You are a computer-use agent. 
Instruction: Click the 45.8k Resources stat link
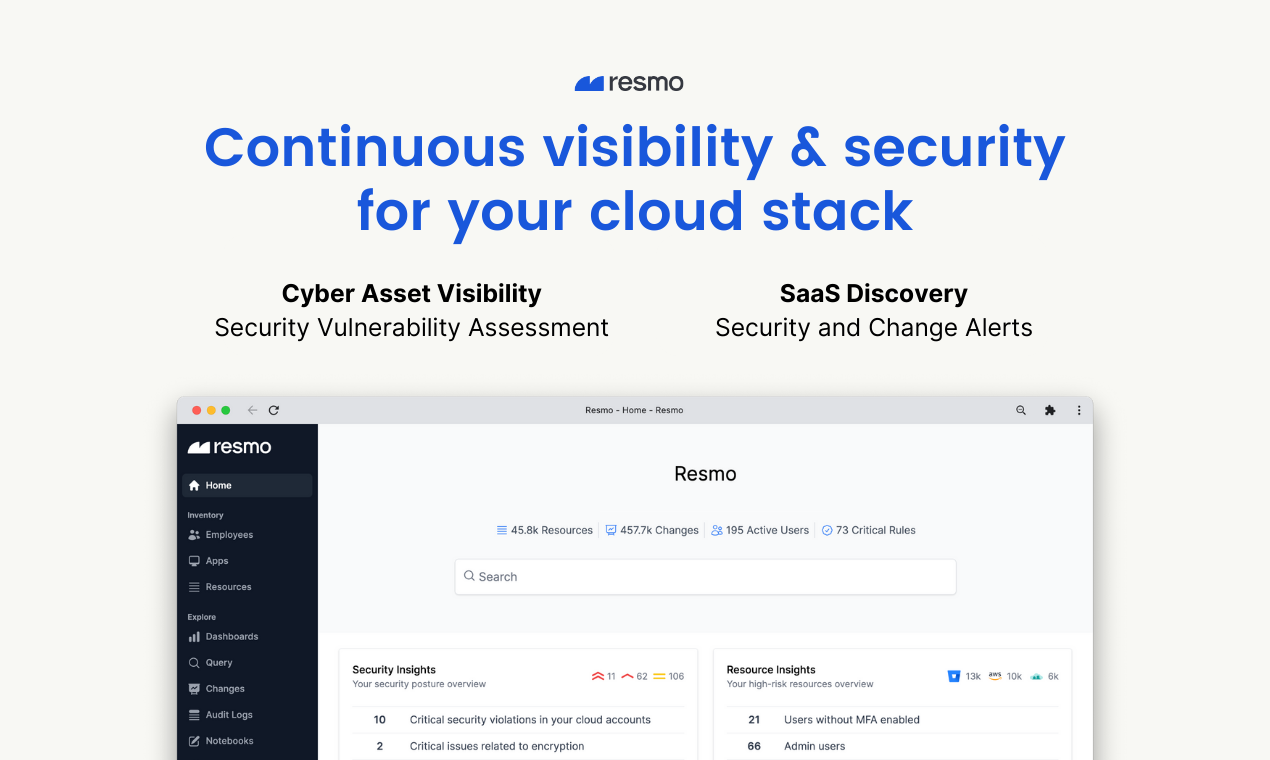point(545,530)
